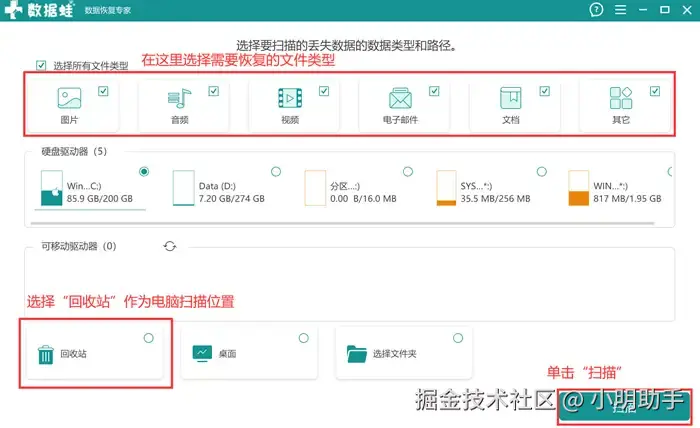This screenshot has width=700, height=428.
Task: Click the 选择文件夹 label text
Action: click(x=395, y=354)
